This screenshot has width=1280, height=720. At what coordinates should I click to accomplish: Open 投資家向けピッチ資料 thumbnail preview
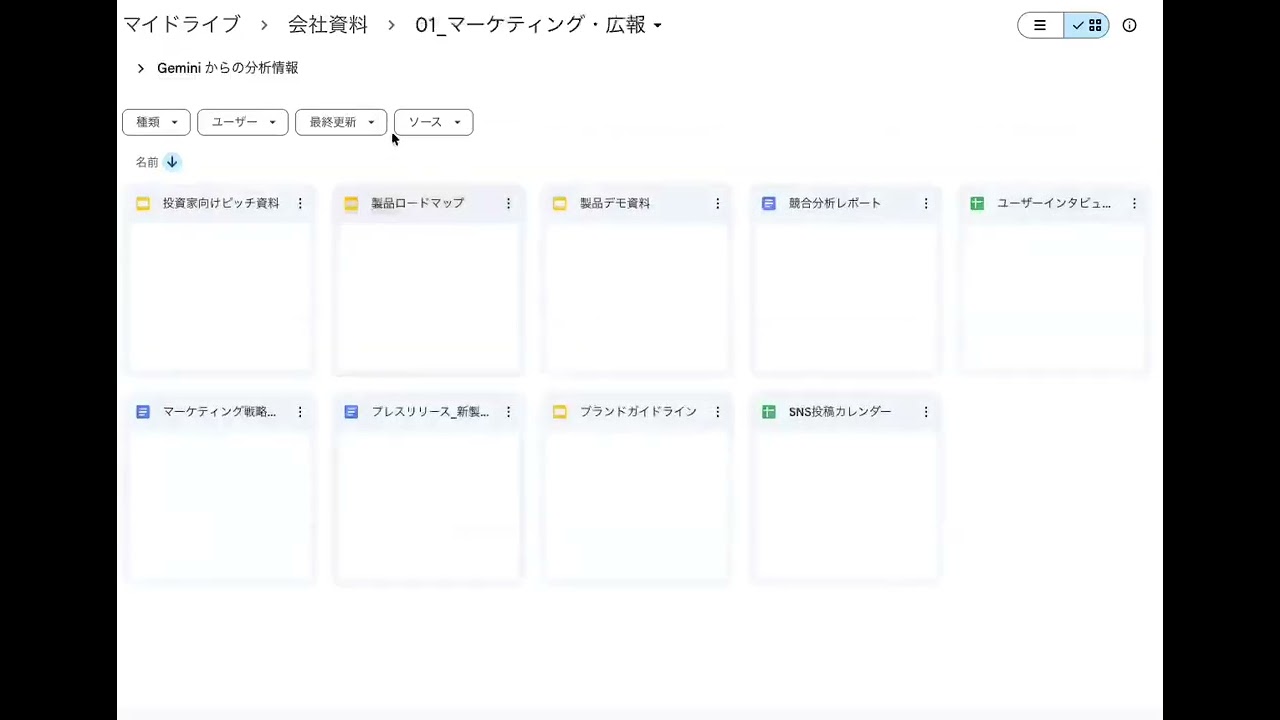(221, 296)
